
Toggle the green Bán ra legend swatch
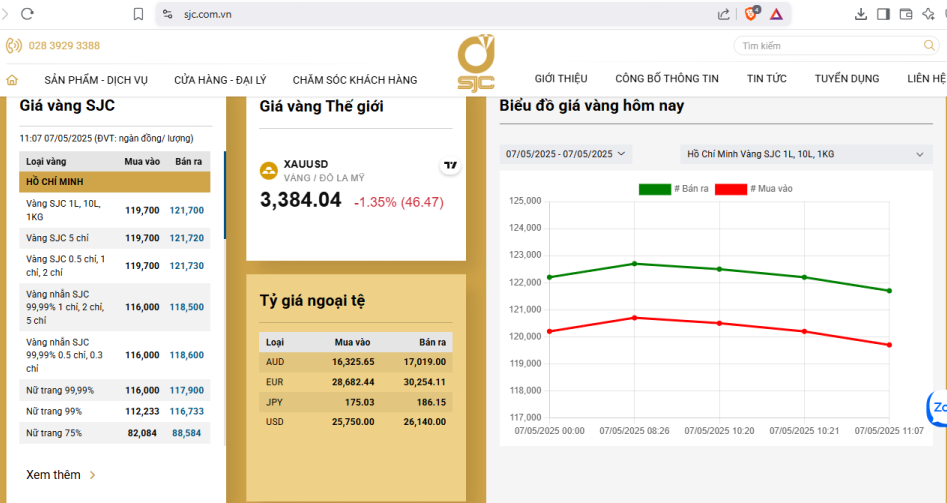tap(655, 190)
